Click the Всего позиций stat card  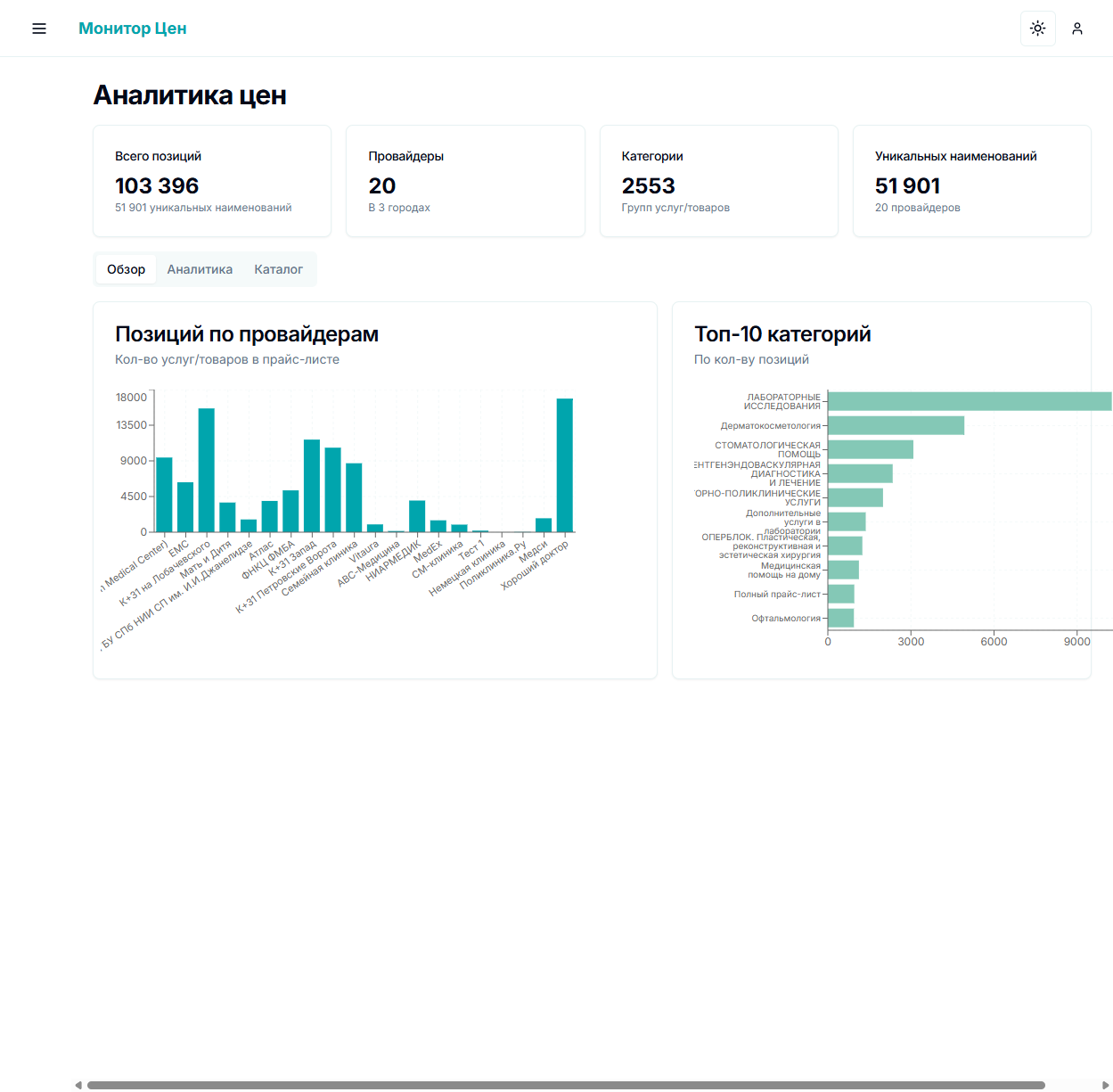point(212,181)
